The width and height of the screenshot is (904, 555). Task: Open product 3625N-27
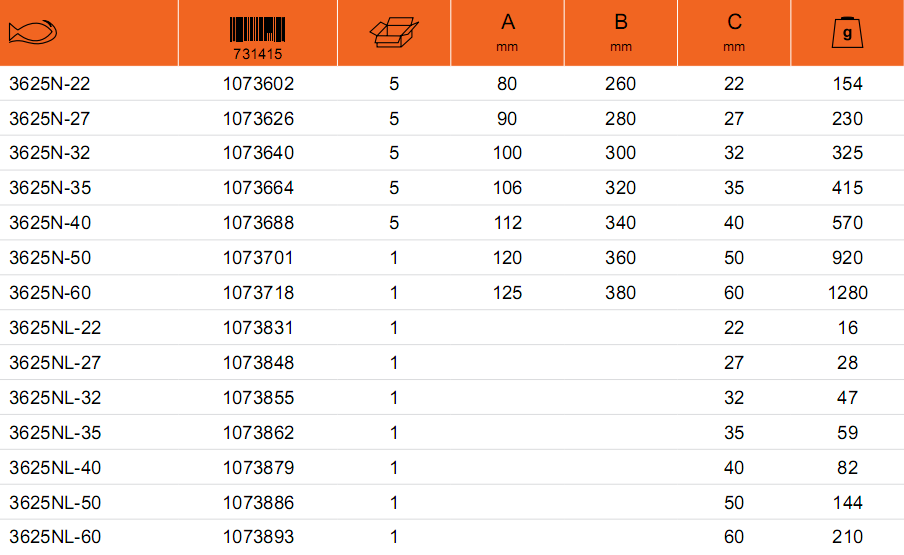(x=50, y=119)
